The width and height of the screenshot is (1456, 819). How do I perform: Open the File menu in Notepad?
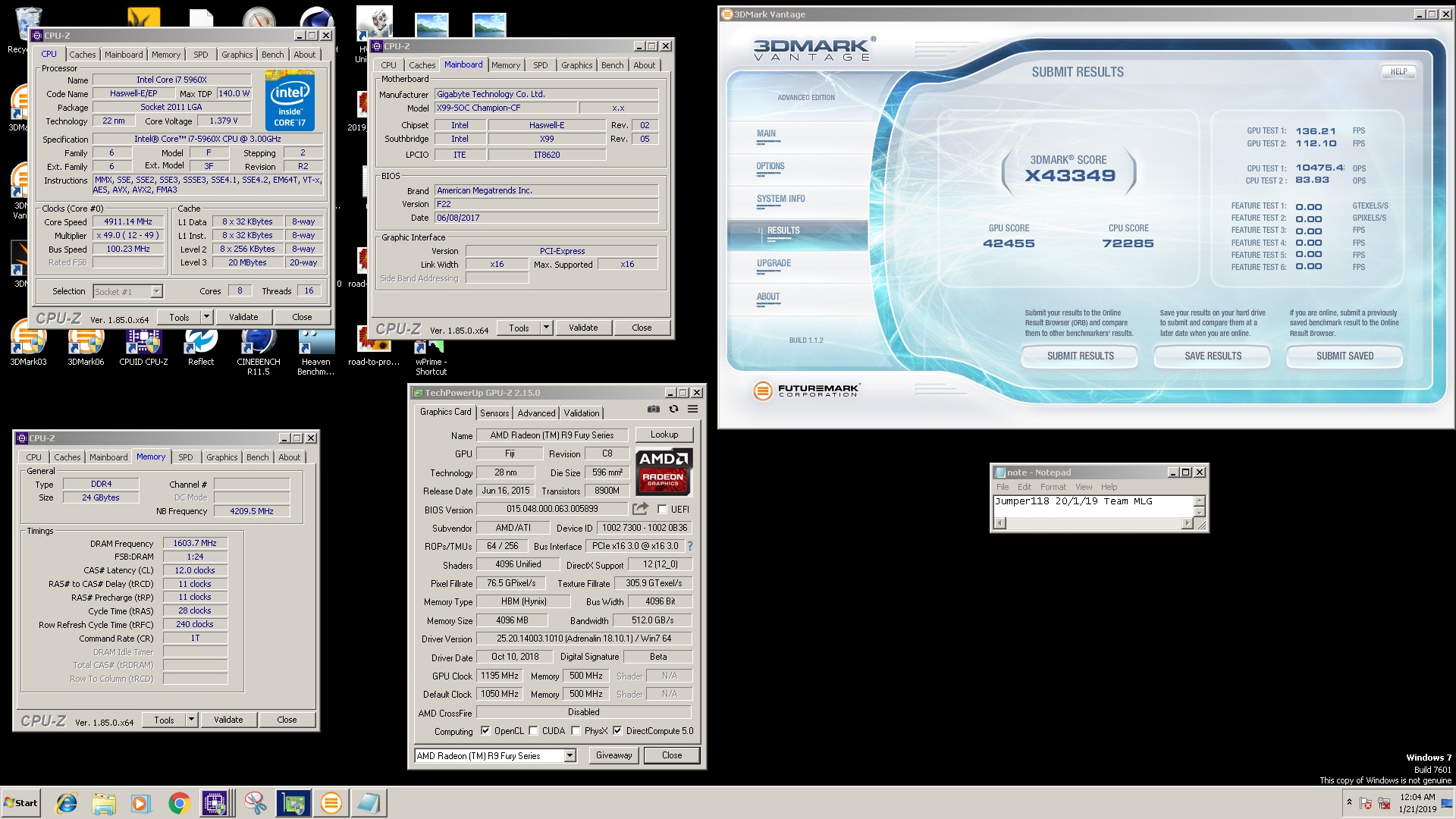1003,487
